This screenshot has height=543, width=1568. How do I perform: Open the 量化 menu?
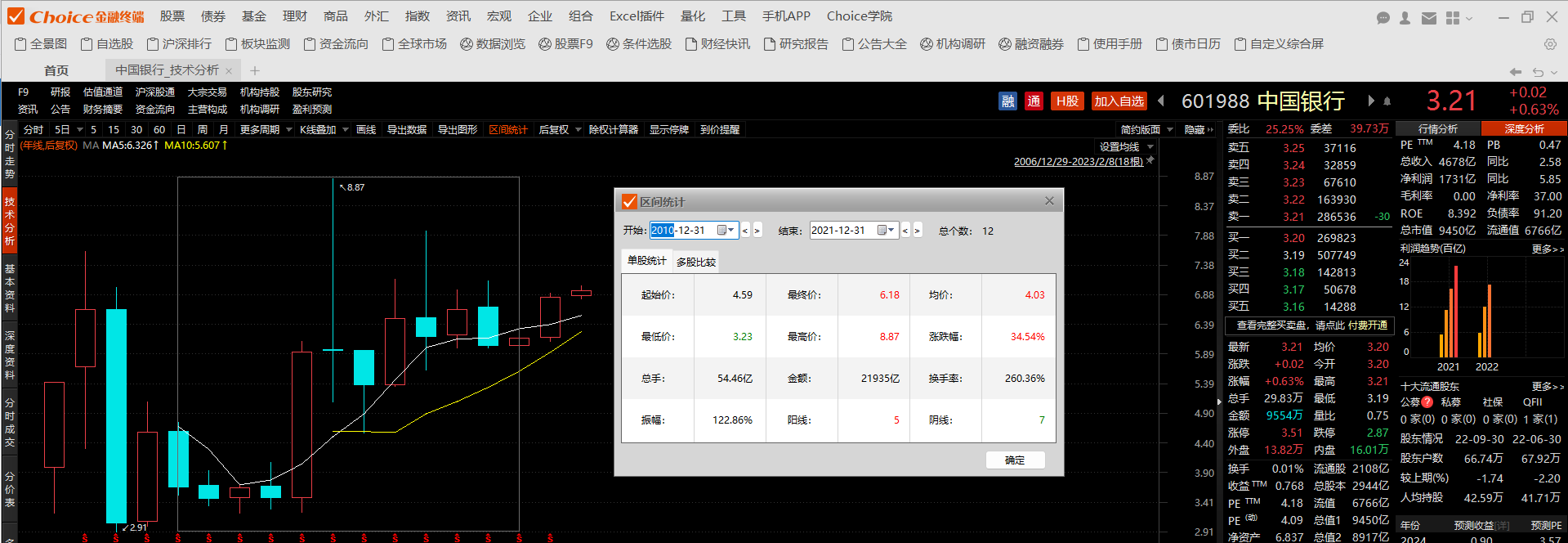(693, 16)
